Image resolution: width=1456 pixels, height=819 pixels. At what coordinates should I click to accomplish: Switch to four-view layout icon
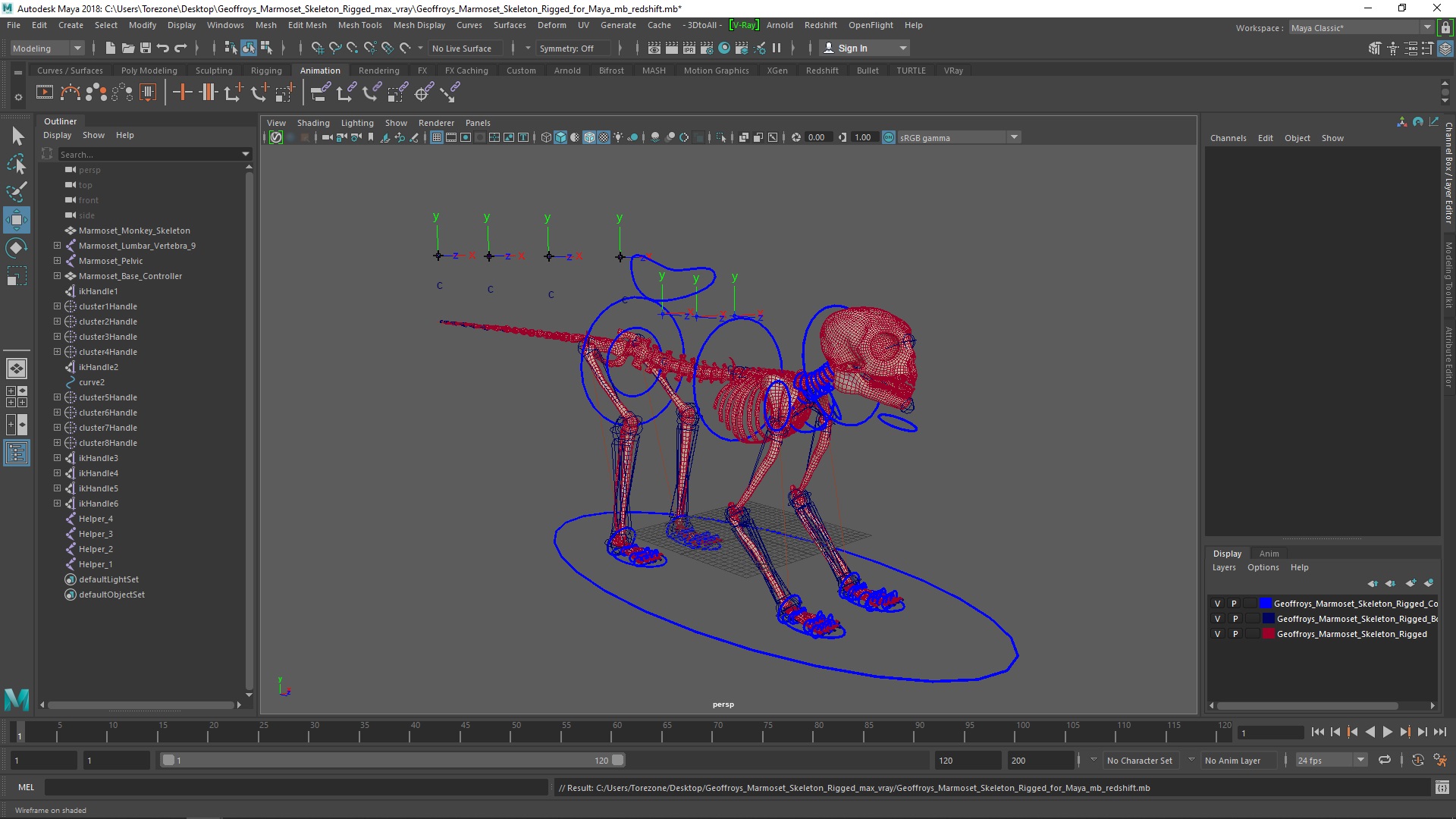click(17, 397)
